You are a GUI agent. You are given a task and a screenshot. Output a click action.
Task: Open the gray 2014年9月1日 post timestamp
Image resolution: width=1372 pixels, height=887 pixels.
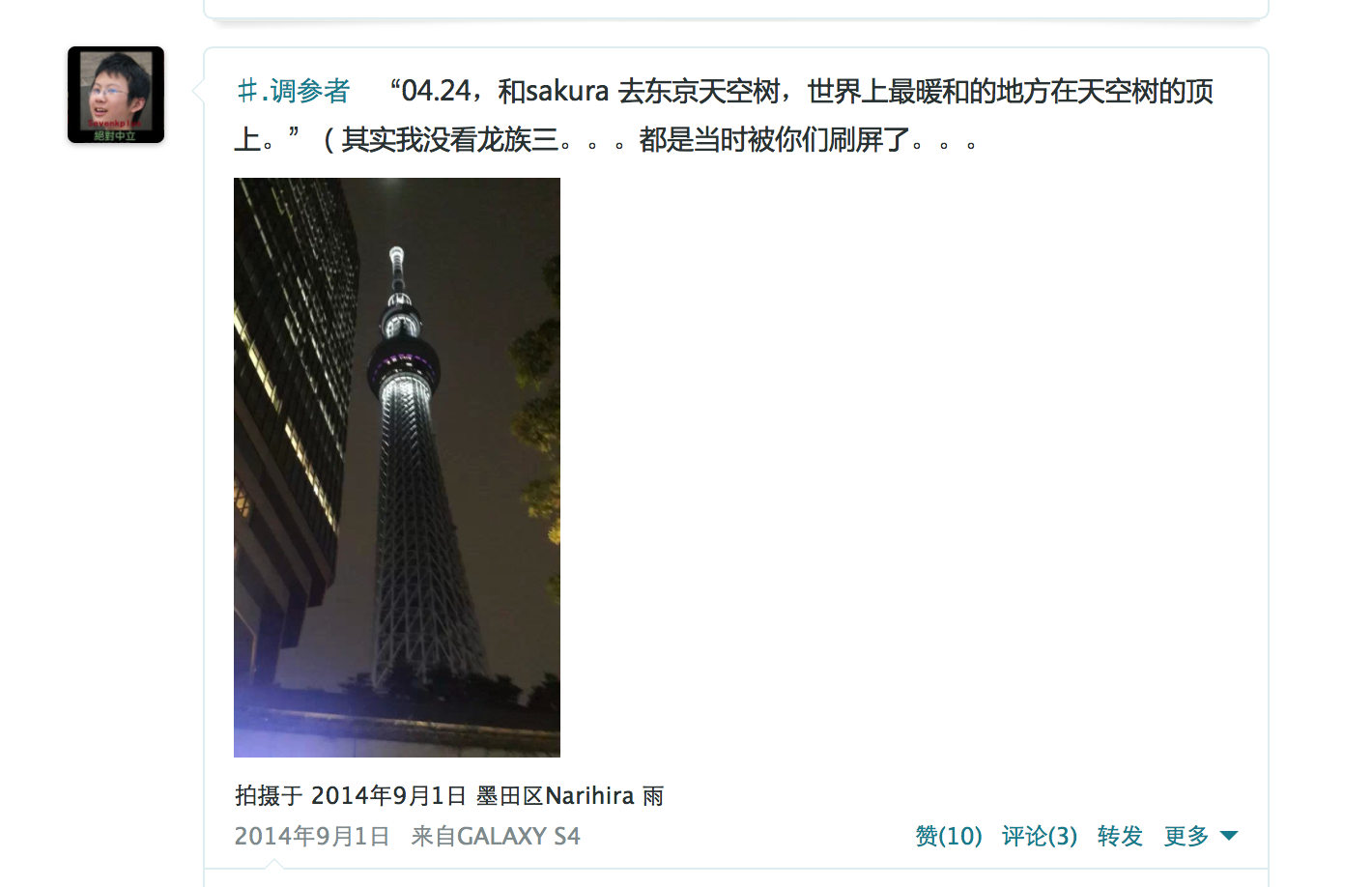312,836
